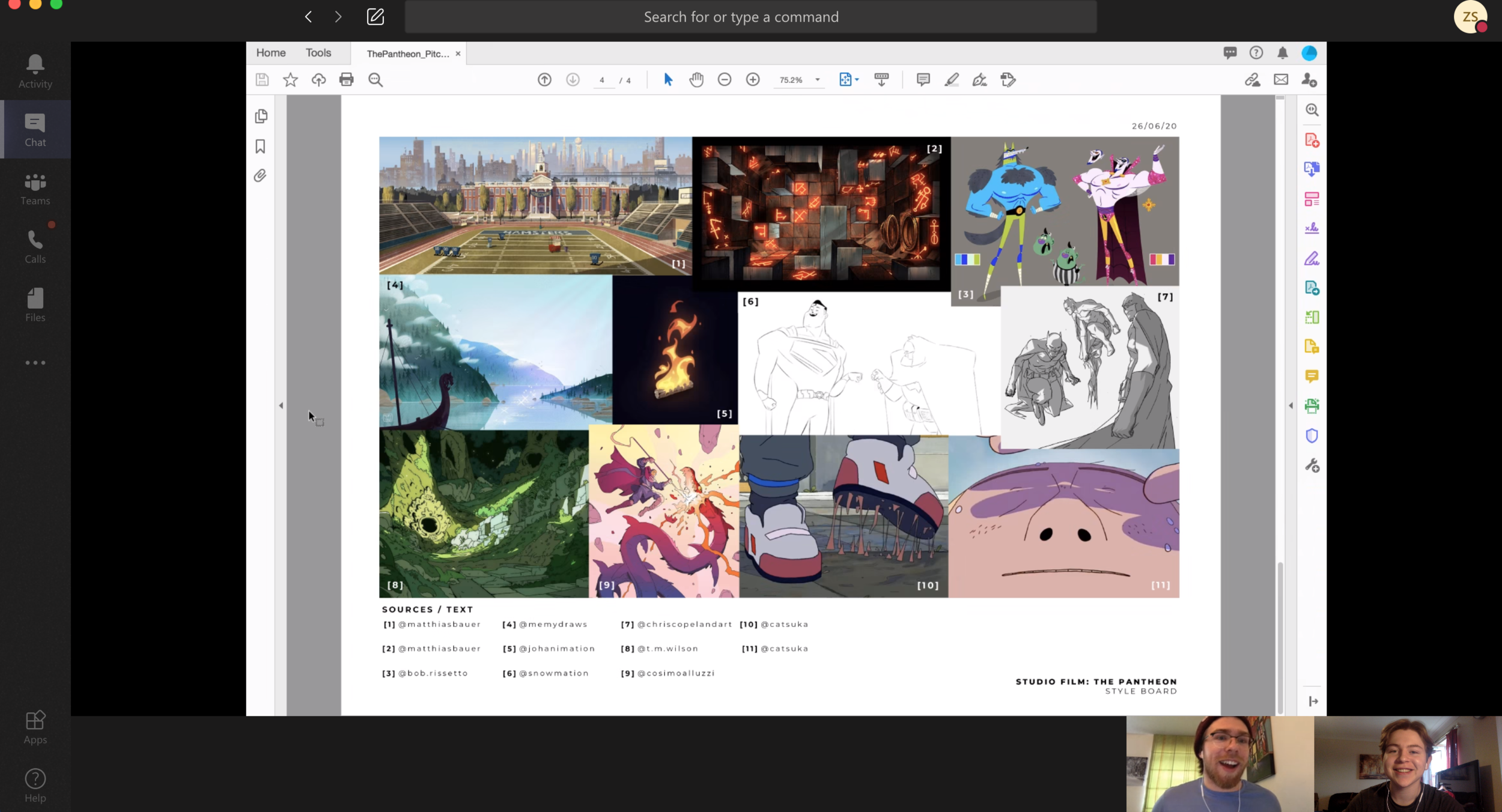Collapse the left navigation pane arrow
The width and height of the screenshot is (1502, 812).
point(281,405)
